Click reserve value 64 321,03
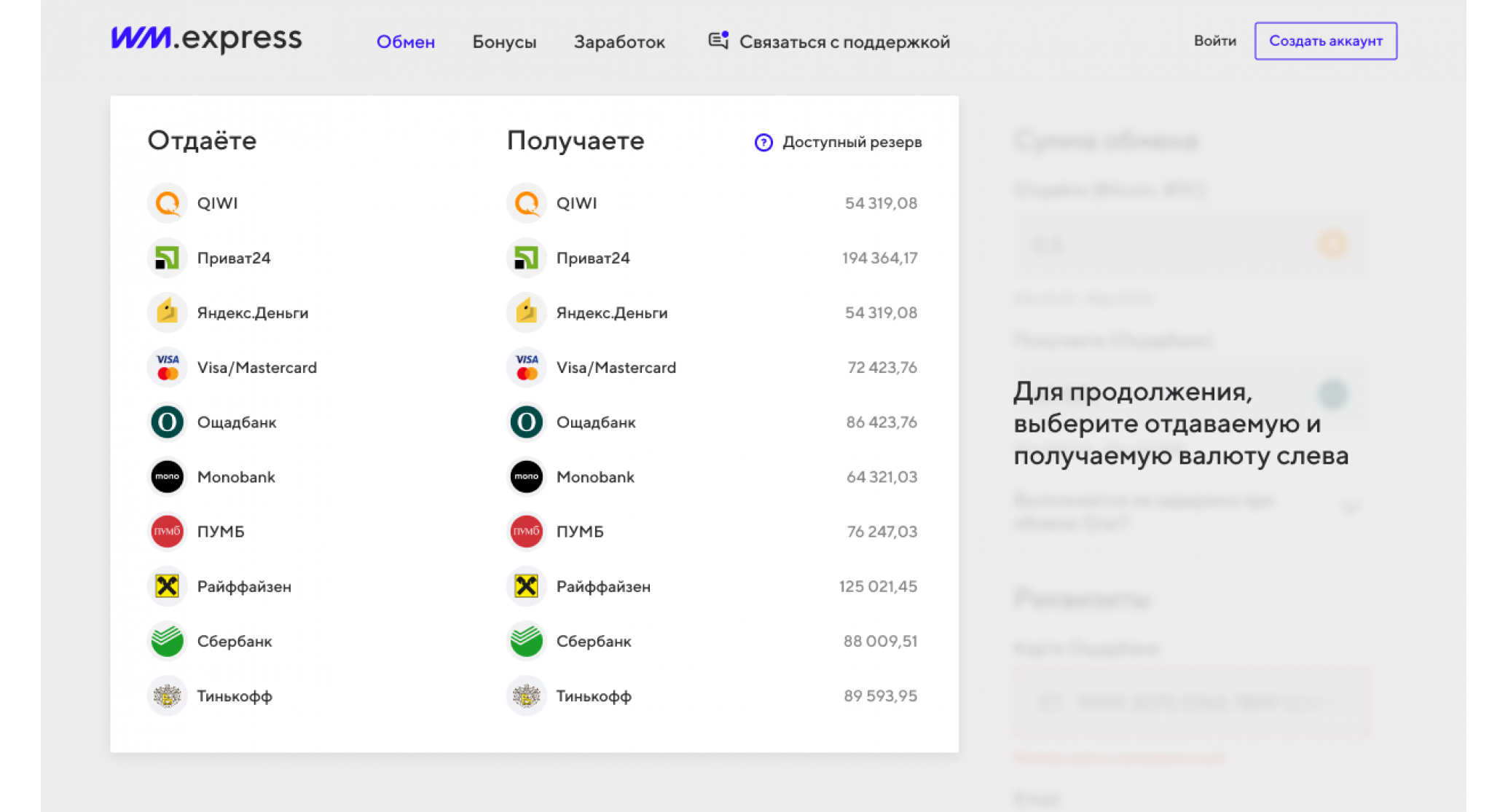The image size is (1508, 812). tap(881, 477)
